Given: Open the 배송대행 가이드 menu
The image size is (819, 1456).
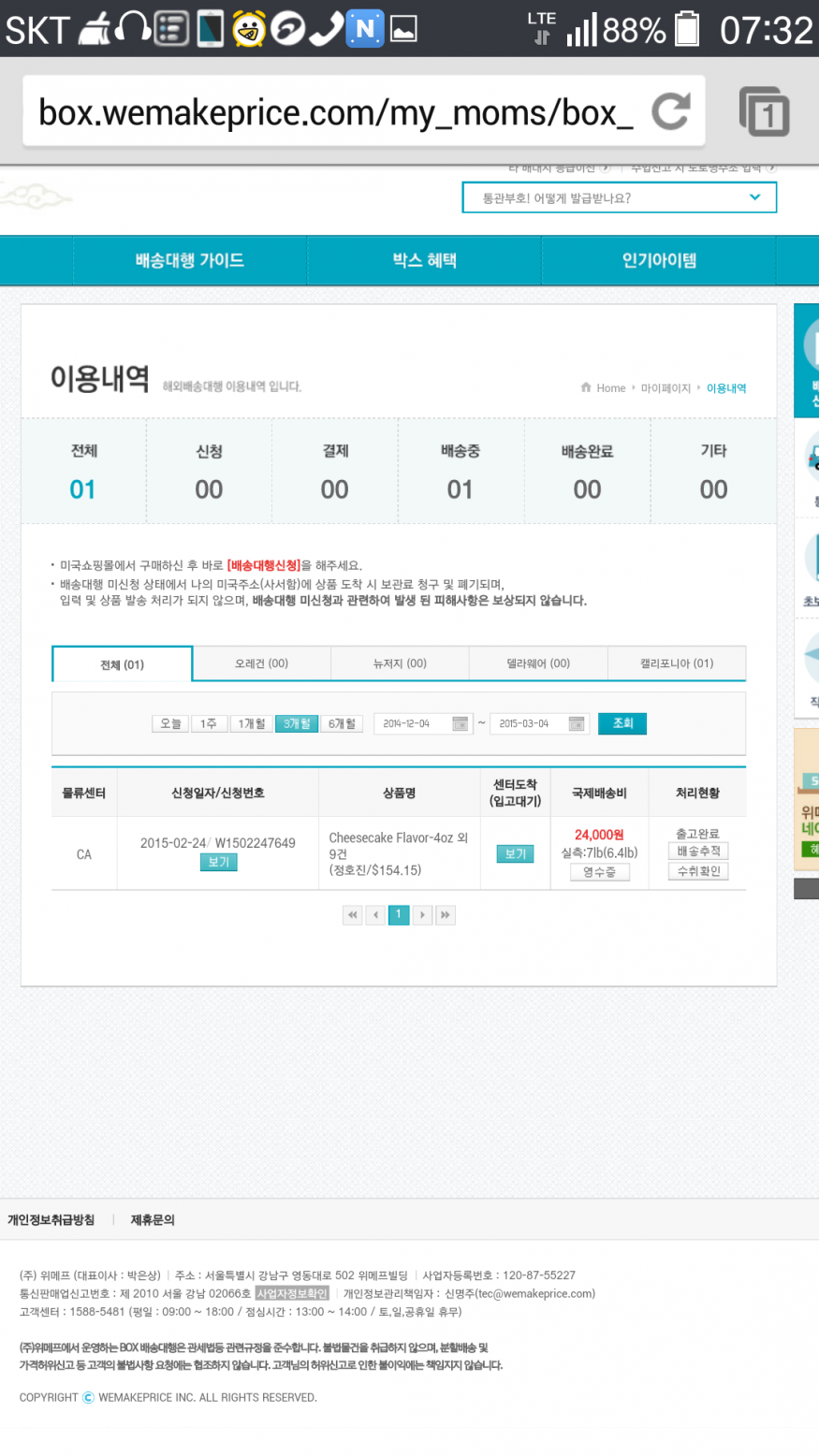Looking at the screenshot, I should [x=190, y=260].
